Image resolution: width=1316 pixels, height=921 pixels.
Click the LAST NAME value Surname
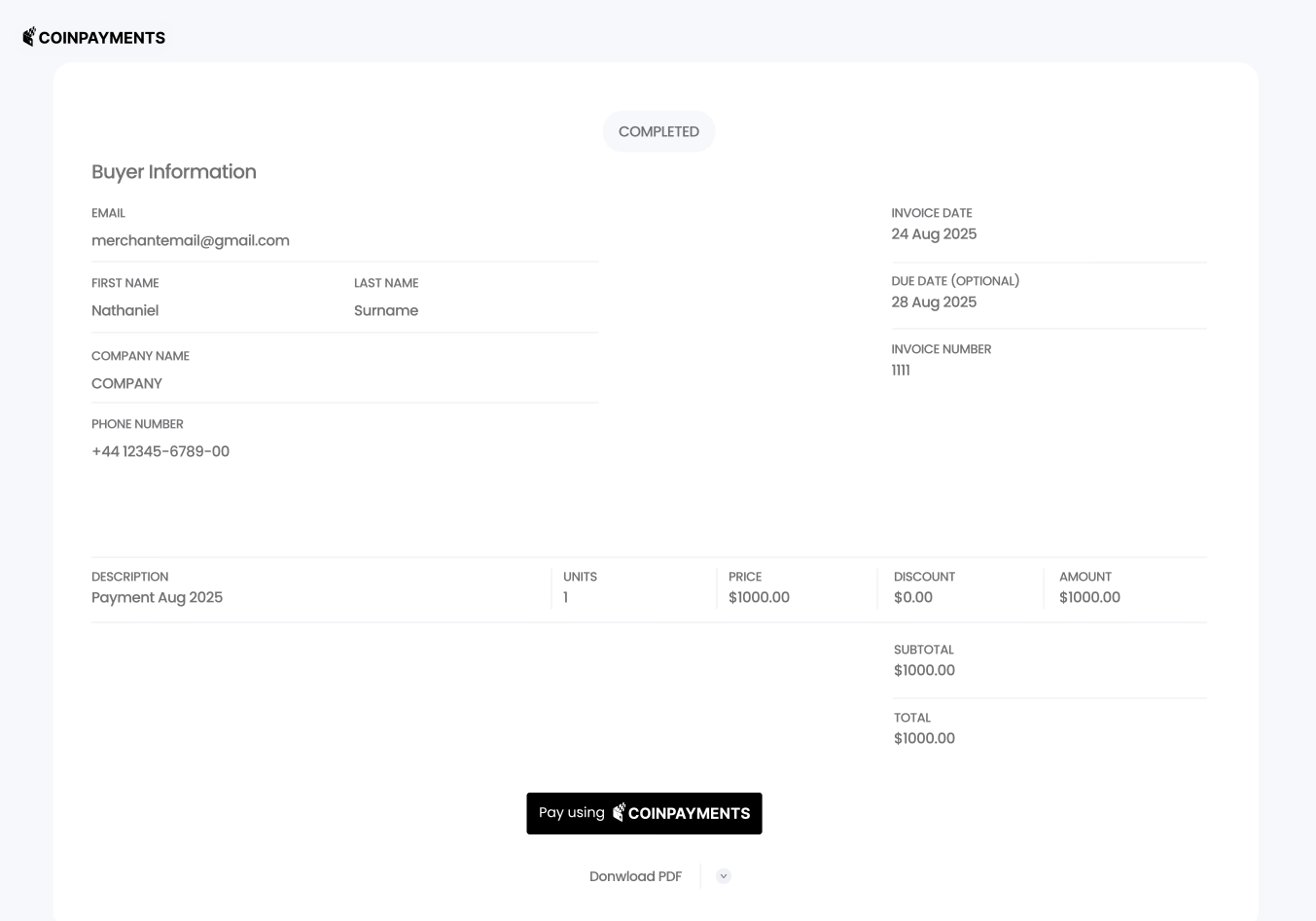pos(386,310)
